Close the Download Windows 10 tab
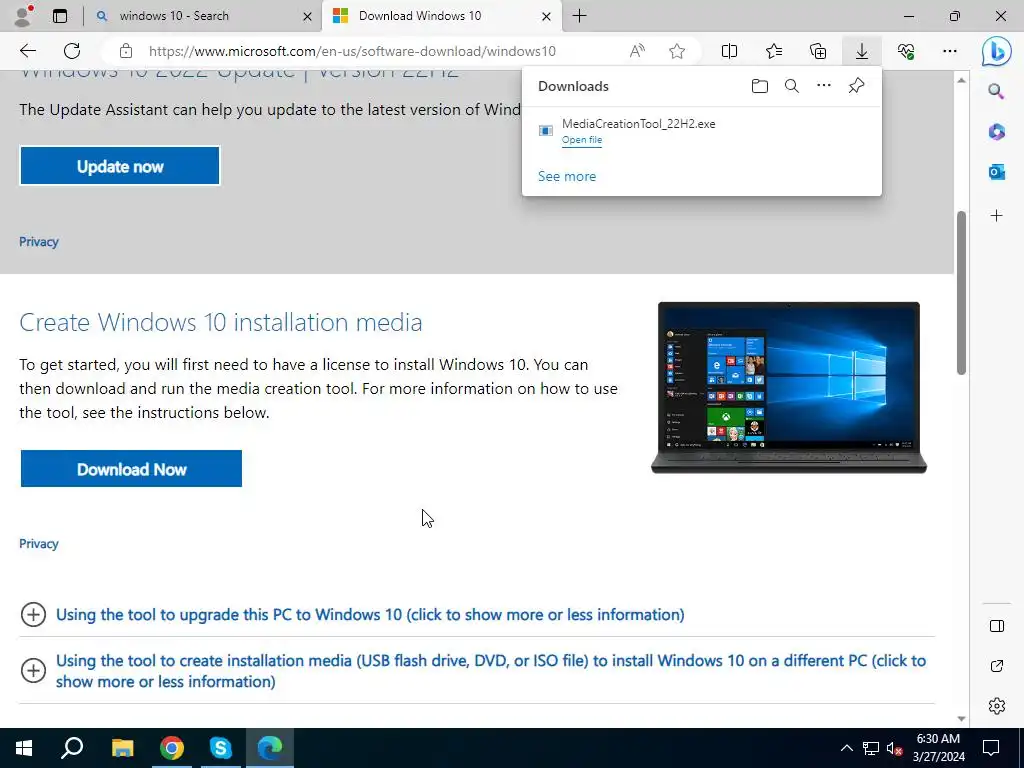 coord(546,16)
